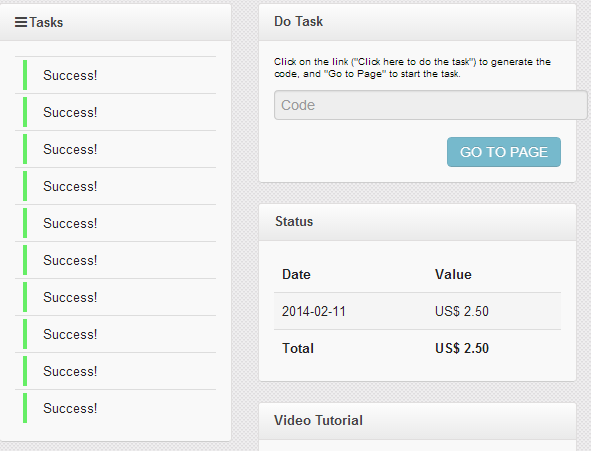Viewport: 591px width, 451px height.
Task: Select the second Success! task entry
Action: (x=115, y=112)
